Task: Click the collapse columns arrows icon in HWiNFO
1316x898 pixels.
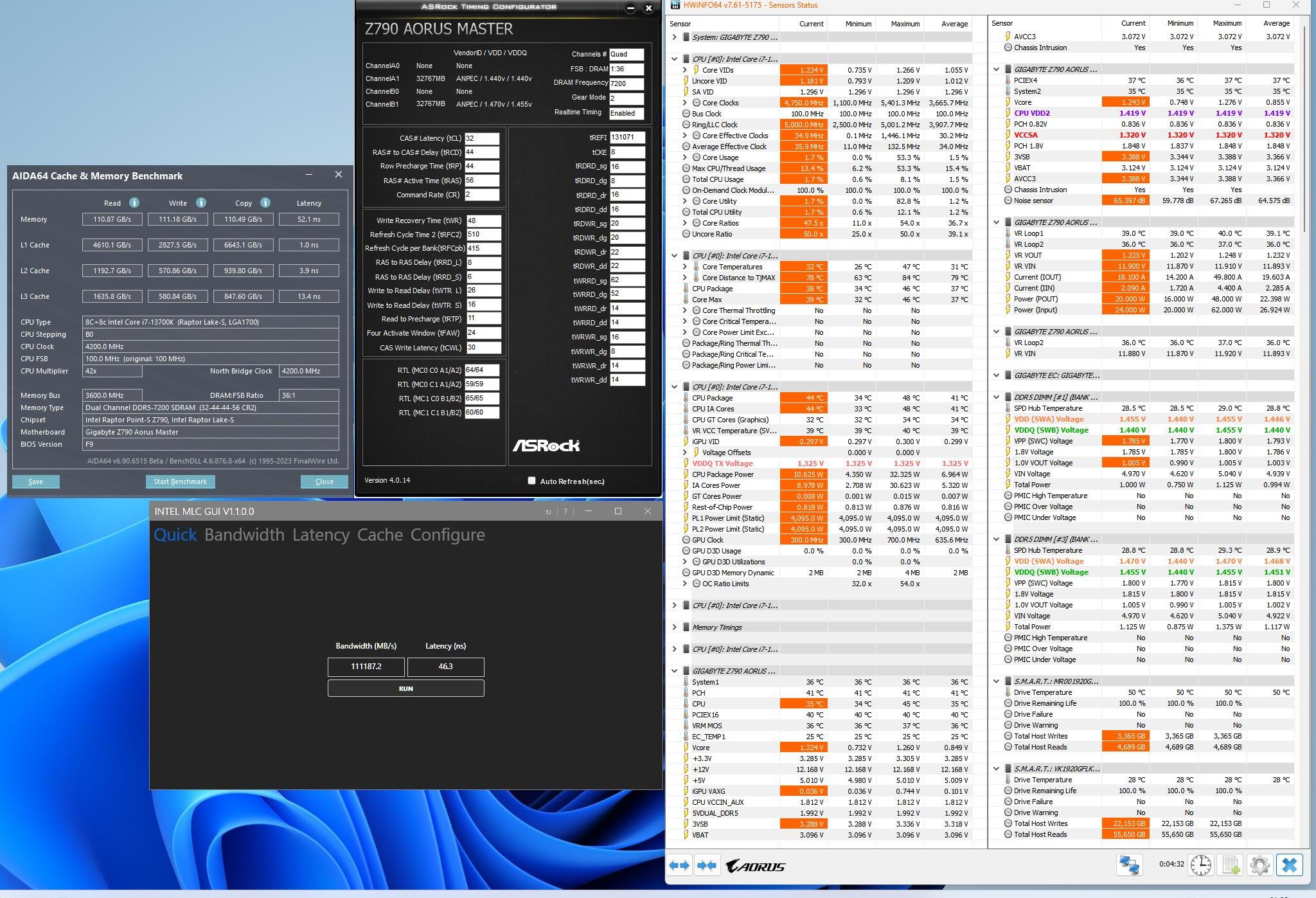Action: tap(706, 866)
